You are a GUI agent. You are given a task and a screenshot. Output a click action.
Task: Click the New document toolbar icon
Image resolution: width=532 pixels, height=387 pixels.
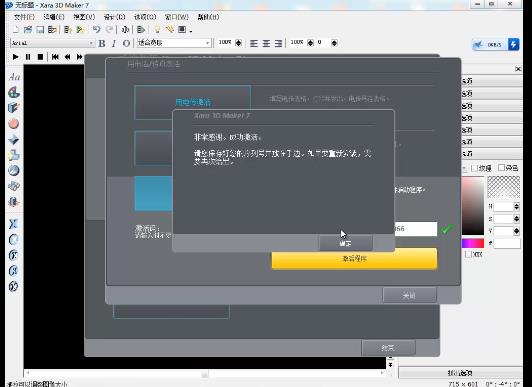click(x=16, y=30)
